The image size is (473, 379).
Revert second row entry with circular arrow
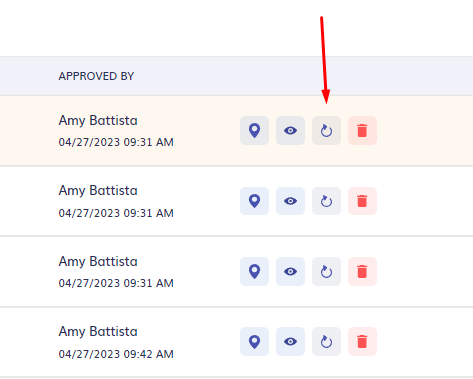[326, 201]
